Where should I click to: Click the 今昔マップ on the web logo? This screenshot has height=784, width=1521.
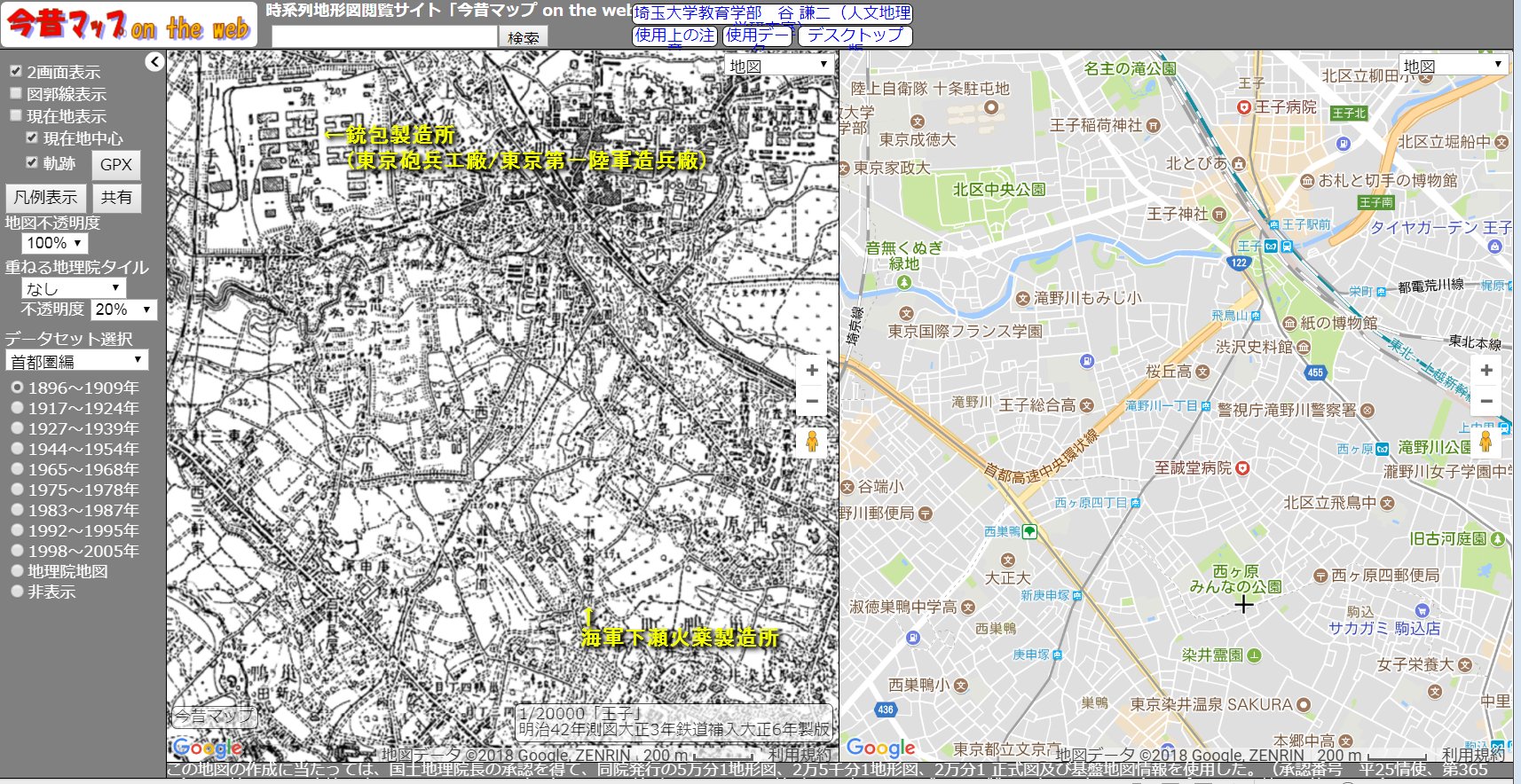click(x=130, y=24)
